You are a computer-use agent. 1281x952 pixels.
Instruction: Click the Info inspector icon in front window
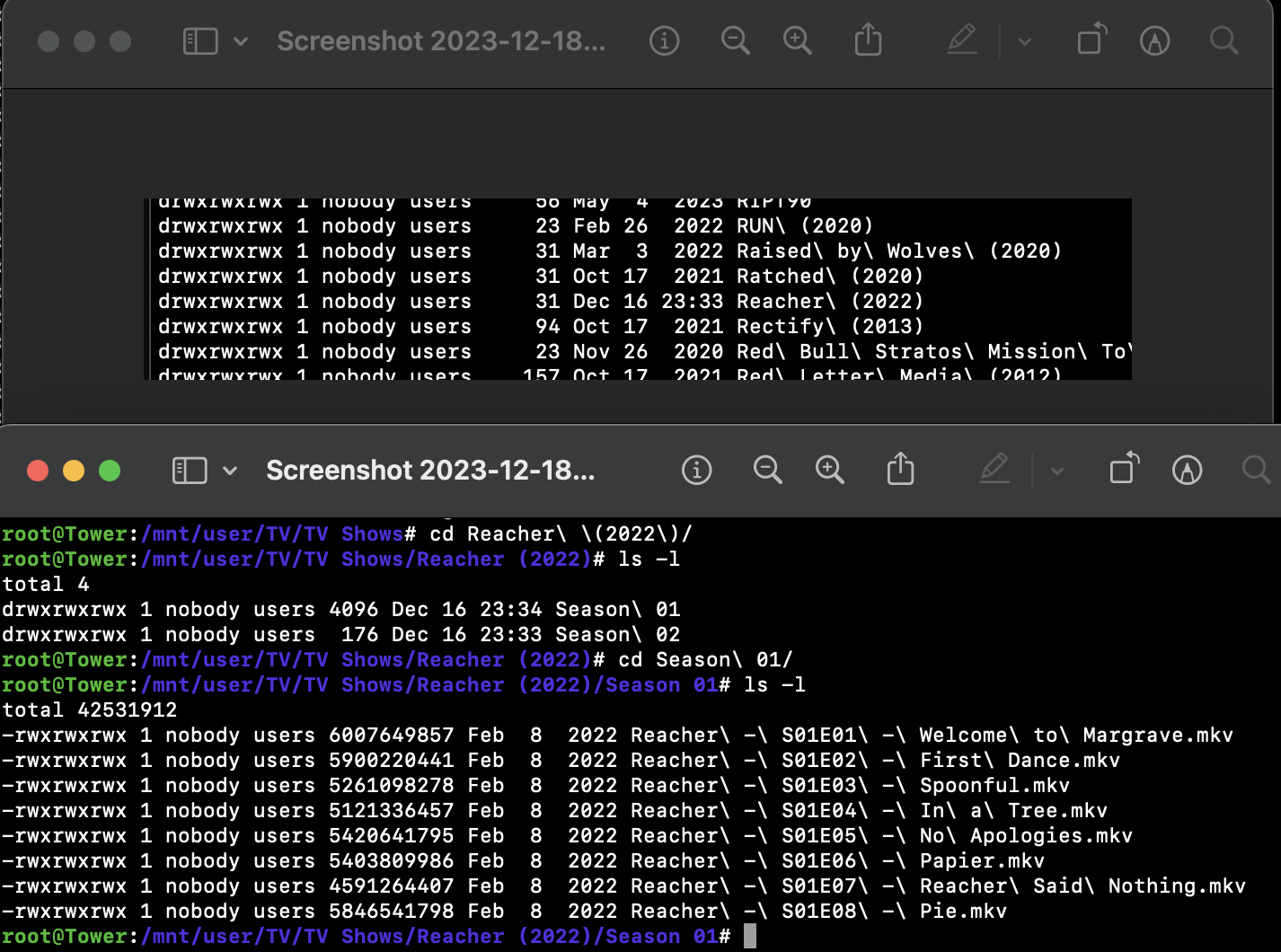point(696,470)
